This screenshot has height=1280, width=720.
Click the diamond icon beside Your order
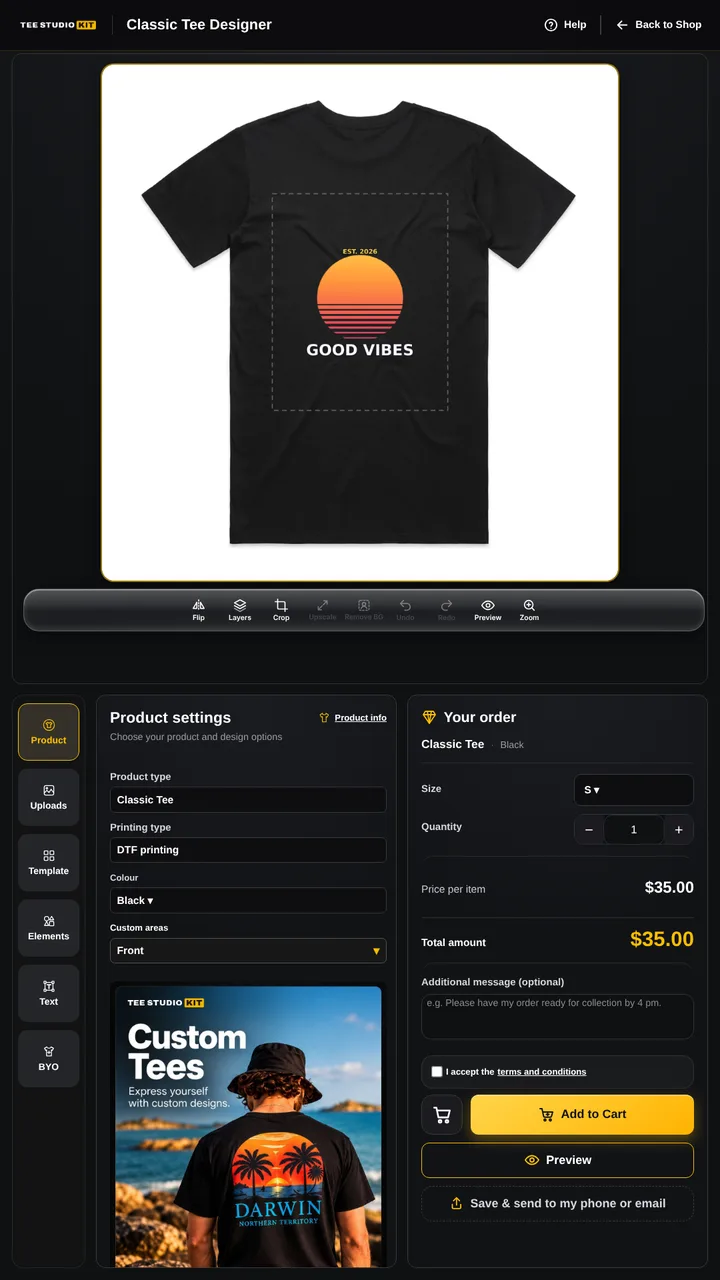pos(429,717)
